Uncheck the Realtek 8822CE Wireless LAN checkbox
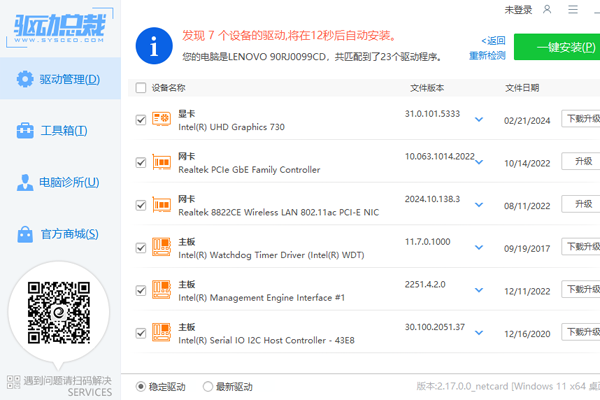The width and height of the screenshot is (600, 400). tap(140, 205)
